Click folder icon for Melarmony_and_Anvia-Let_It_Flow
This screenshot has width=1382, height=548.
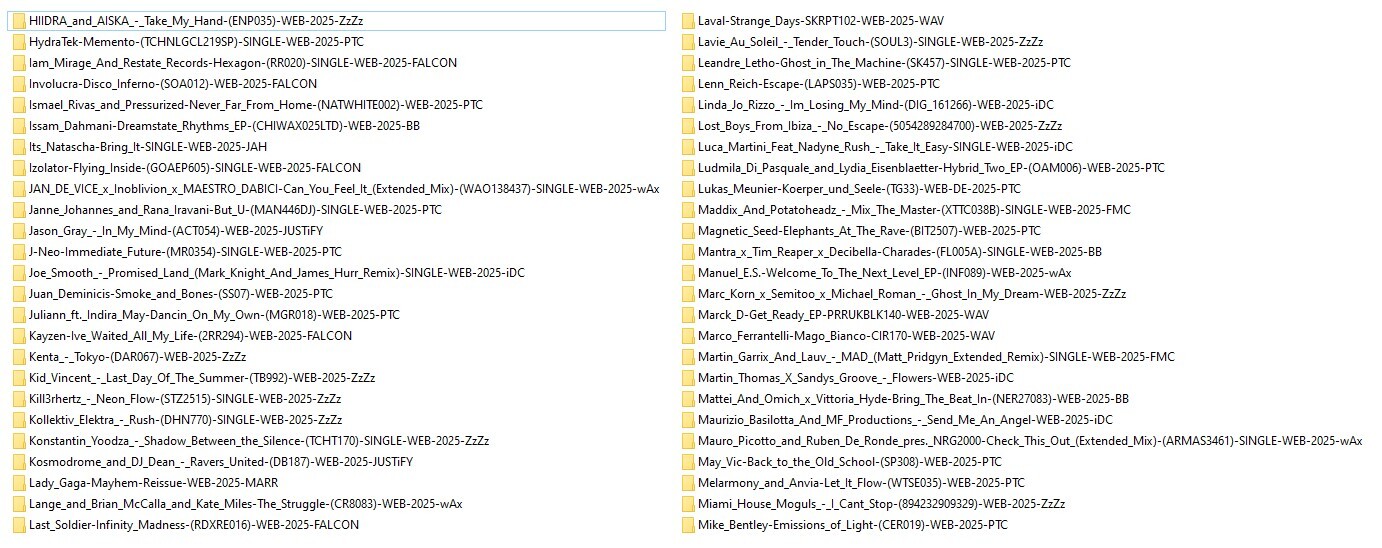pyautogui.click(x=688, y=483)
